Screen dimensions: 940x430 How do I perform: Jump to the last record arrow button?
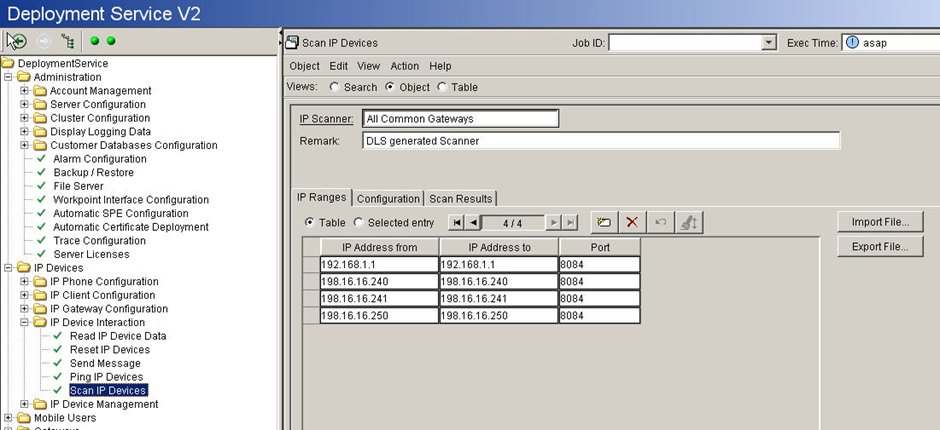pos(570,223)
